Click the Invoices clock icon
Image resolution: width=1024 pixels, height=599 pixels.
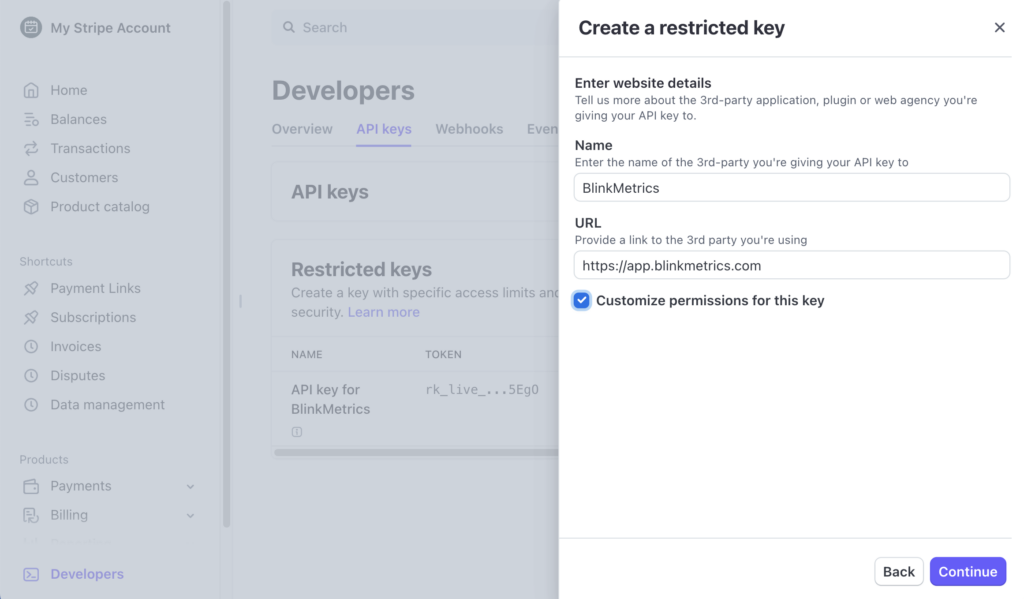[x=32, y=347]
